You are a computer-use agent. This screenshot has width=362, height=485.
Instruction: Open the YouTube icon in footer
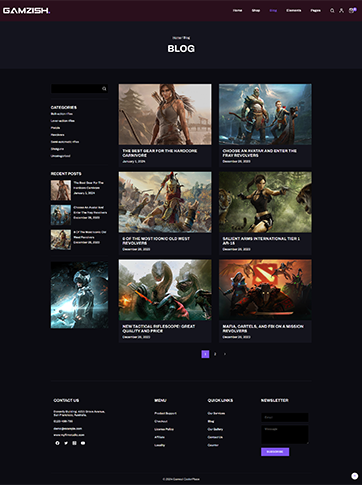pos(83,443)
